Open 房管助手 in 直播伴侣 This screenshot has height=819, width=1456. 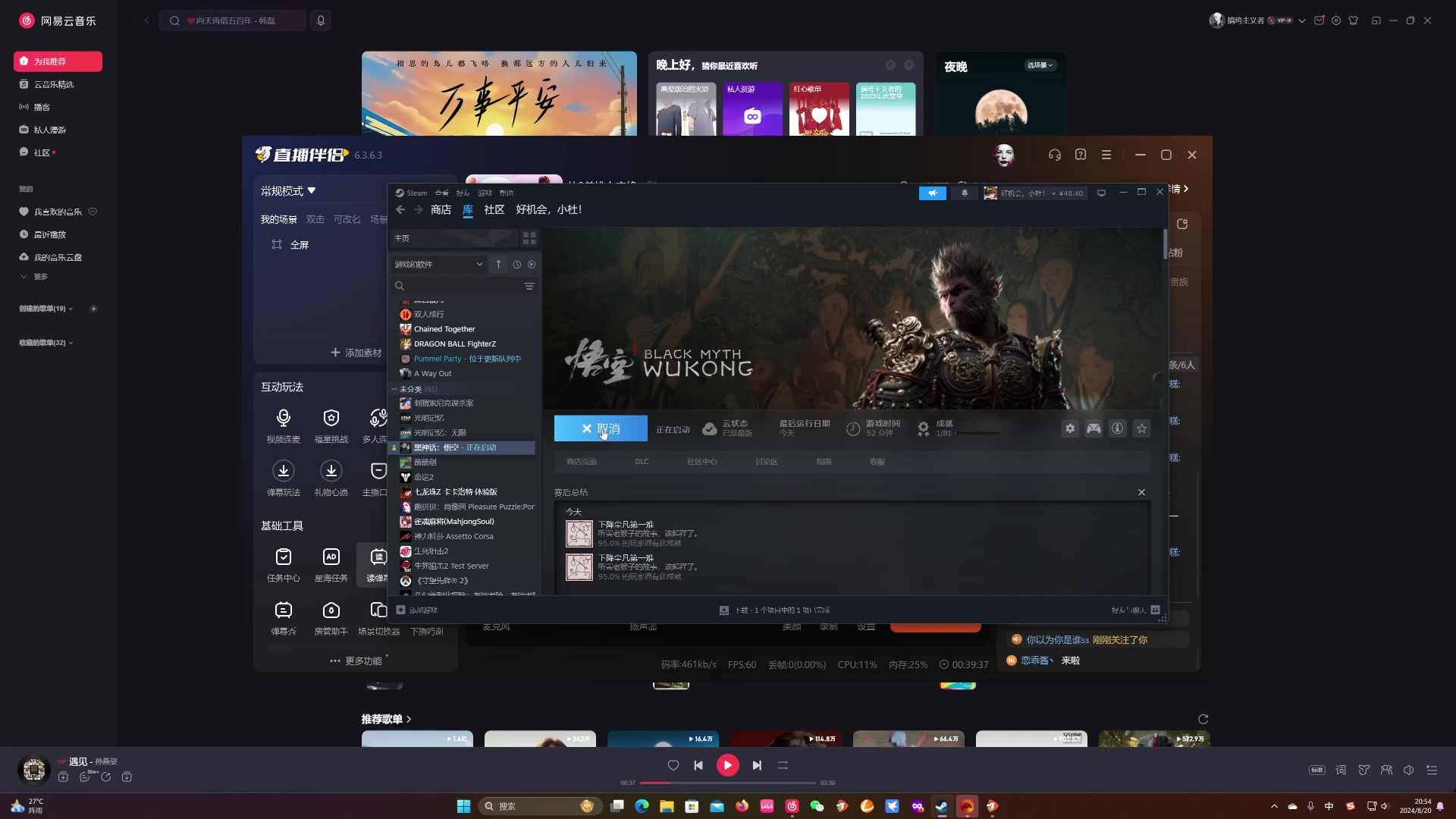point(331,618)
